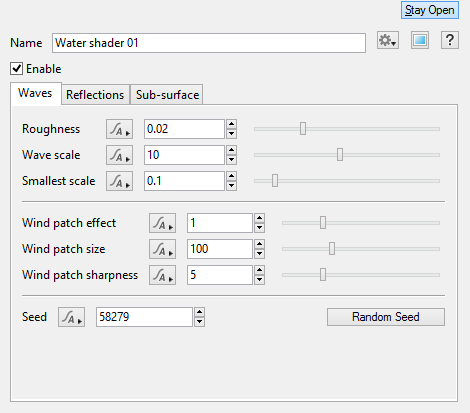This screenshot has height=413, width=470.
Task: Open the Seed animation function button
Action: click(71, 317)
